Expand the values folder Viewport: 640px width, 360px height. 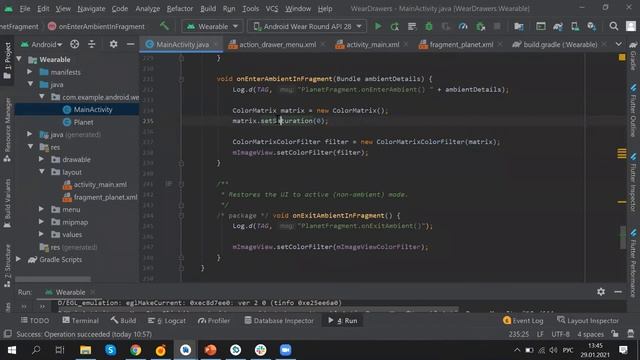click(x=42, y=234)
